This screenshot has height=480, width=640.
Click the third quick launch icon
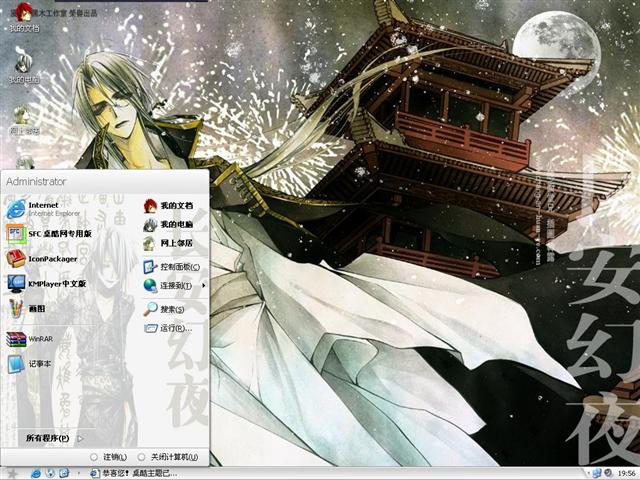pyautogui.click(x=64, y=473)
